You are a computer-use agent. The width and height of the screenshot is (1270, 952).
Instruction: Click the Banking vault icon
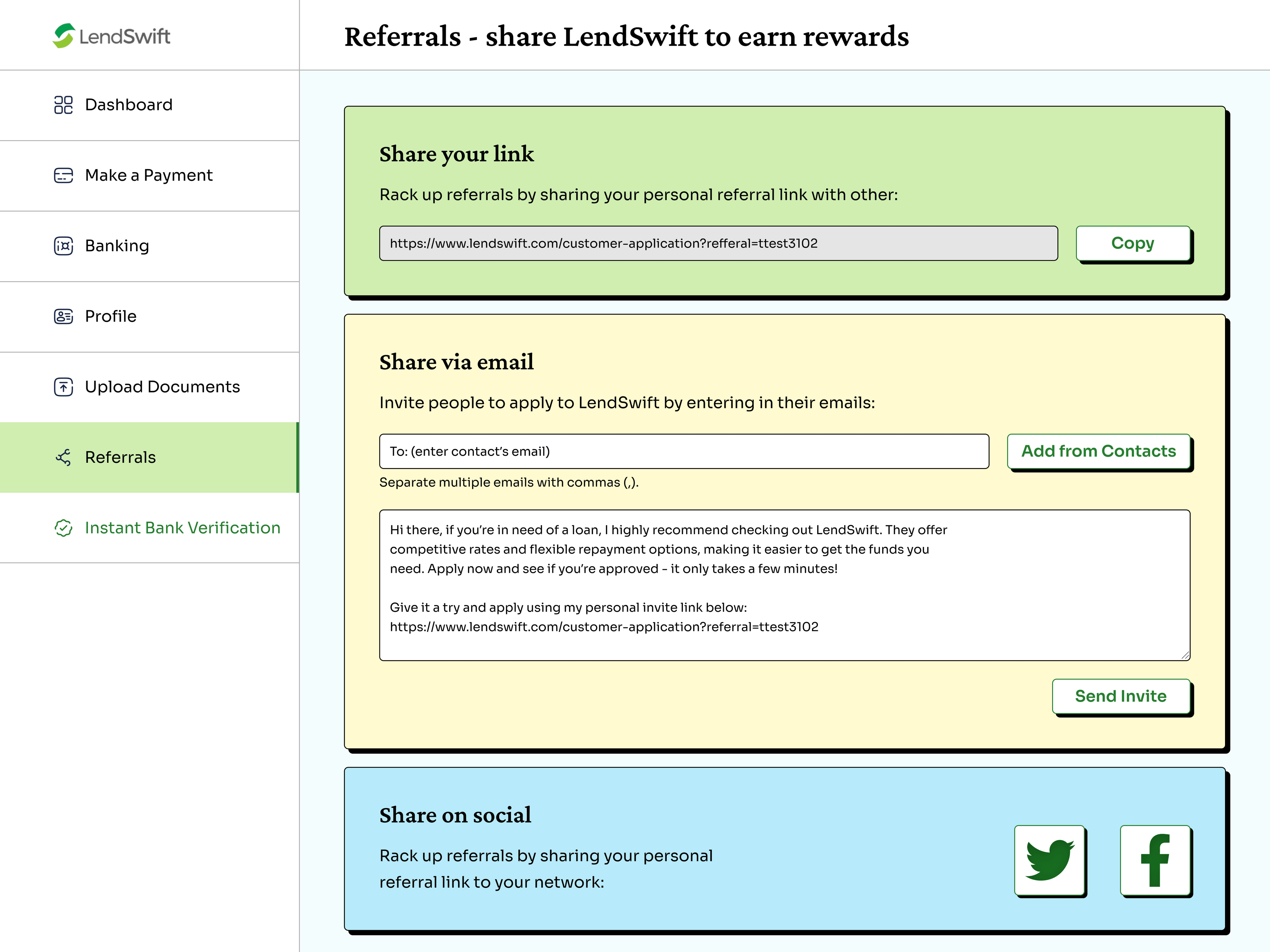(63, 246)
